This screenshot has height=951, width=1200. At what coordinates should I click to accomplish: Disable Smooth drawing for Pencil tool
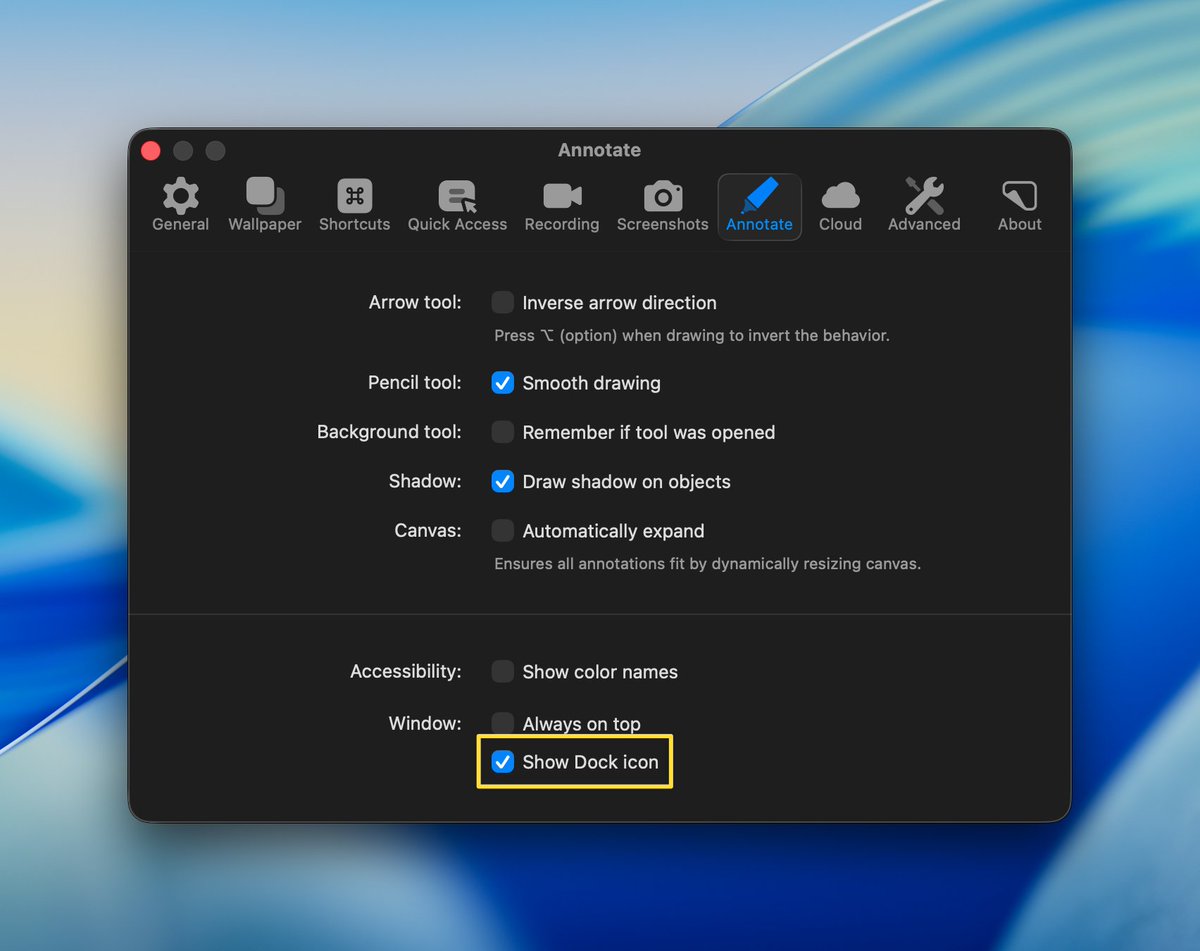click(x=503, y=383)
